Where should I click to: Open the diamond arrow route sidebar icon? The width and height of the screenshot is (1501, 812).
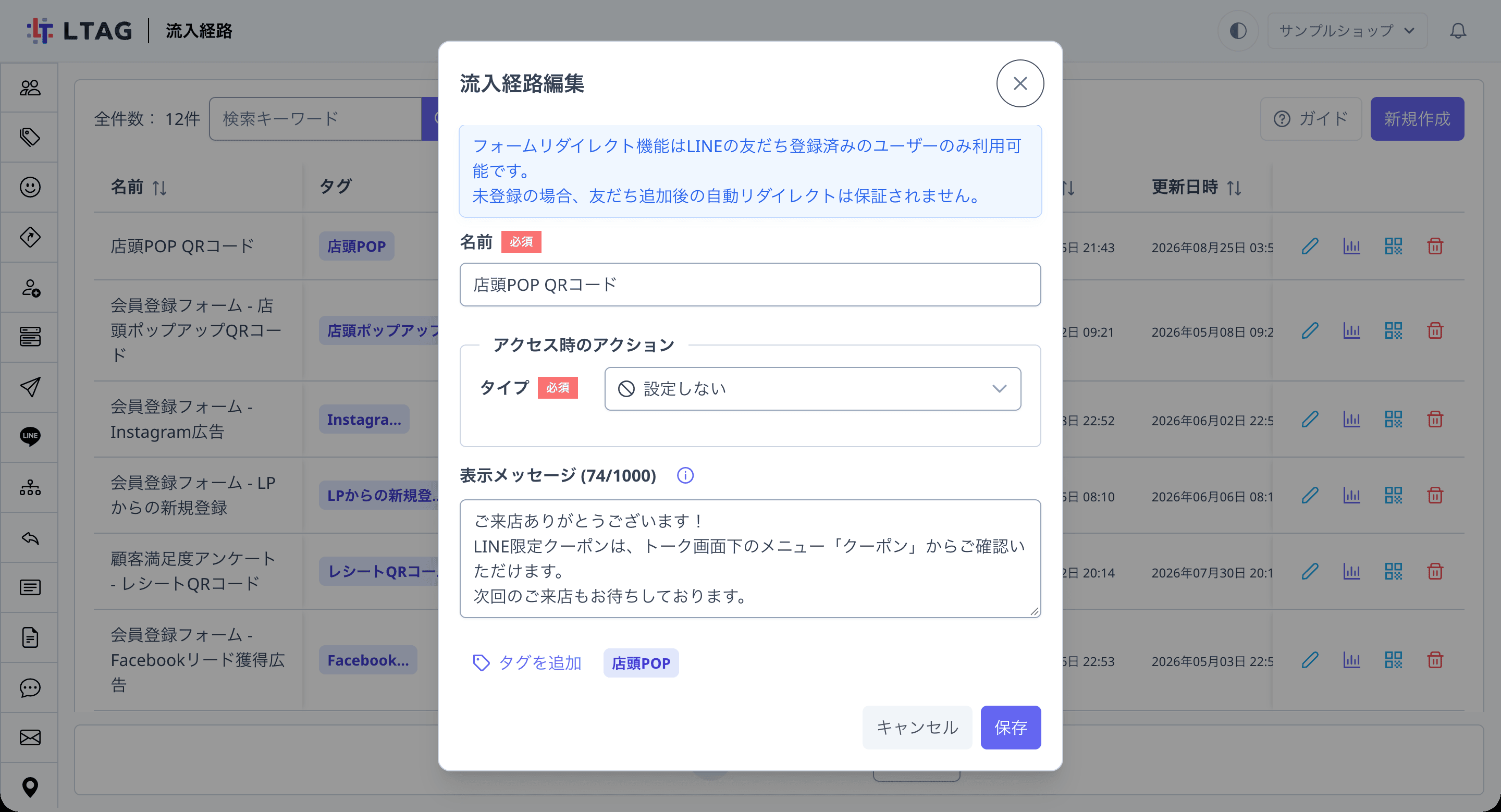(x=30, y=237)
